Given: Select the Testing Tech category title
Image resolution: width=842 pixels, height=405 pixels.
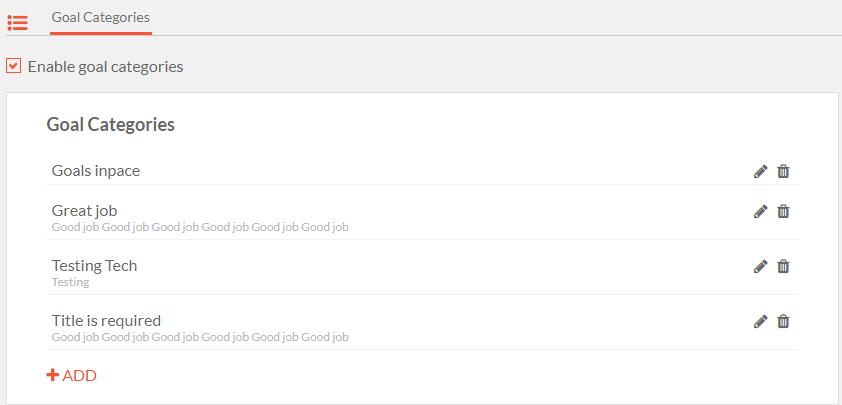Looking at the screenshot, I should (94, 265).
